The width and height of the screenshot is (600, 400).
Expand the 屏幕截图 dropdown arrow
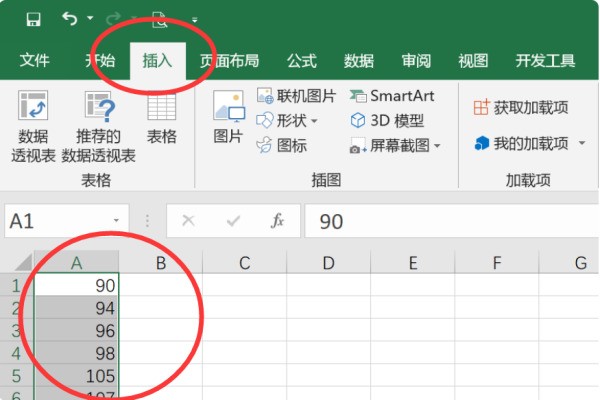coord(437,146)
